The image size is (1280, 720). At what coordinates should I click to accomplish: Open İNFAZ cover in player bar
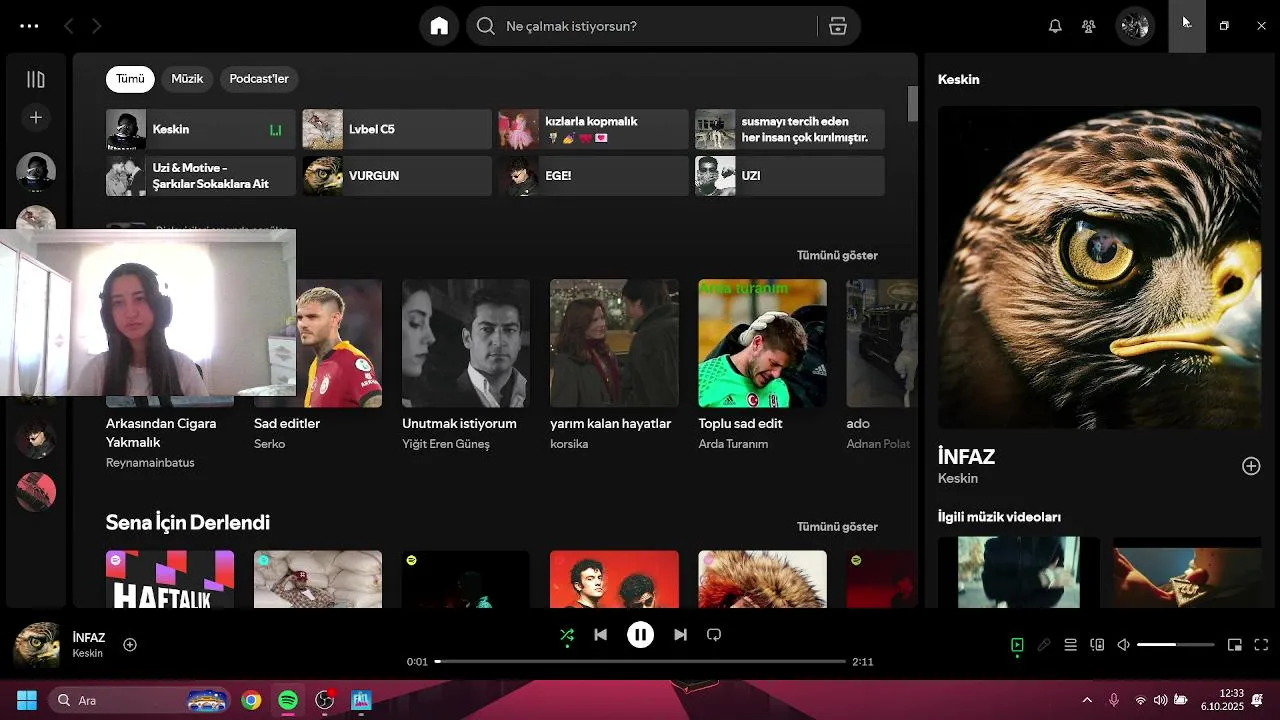pos(36,645)
